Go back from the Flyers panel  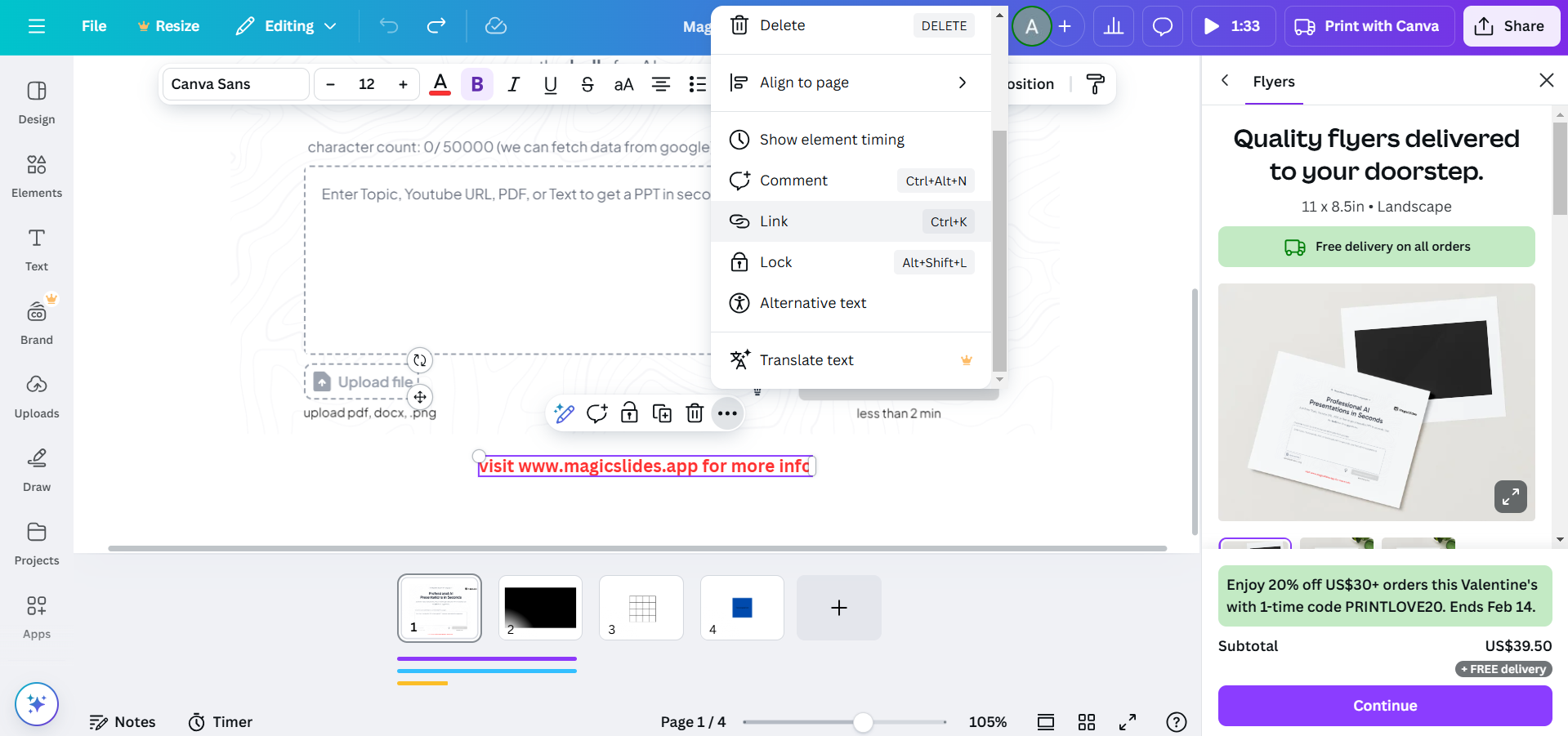click(1225, 80)
